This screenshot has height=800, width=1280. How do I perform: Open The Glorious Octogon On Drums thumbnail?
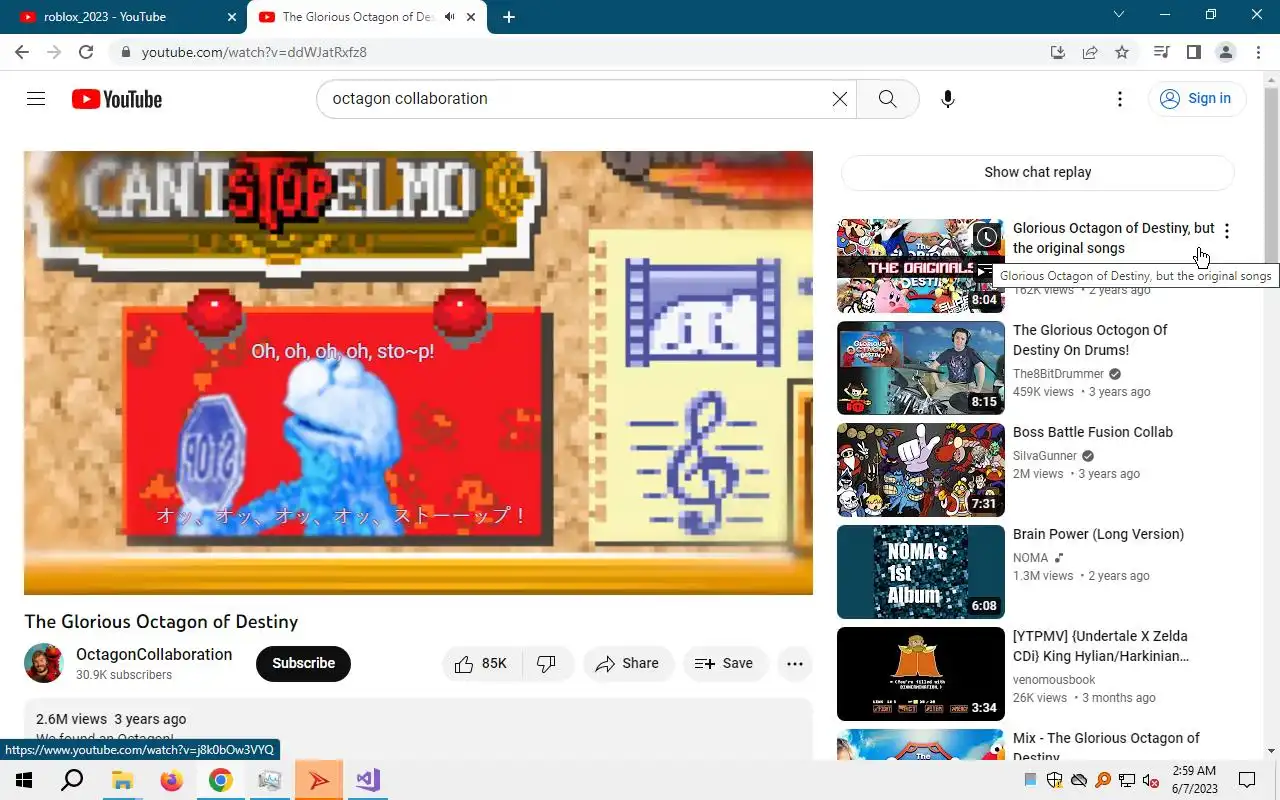[x=921, y=368]
